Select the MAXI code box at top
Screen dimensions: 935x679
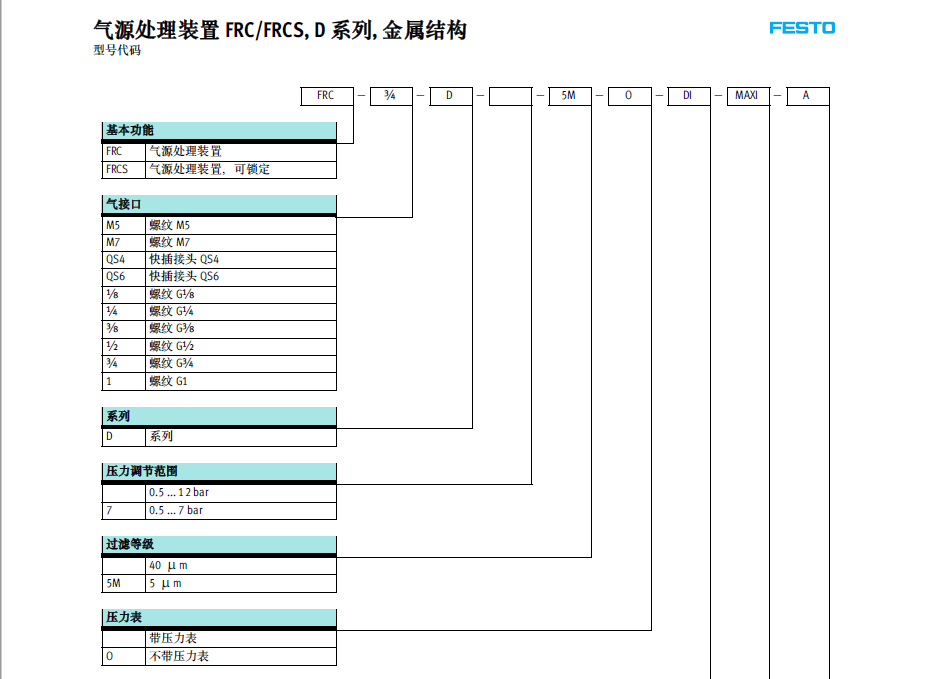click(x=748, y=96)
